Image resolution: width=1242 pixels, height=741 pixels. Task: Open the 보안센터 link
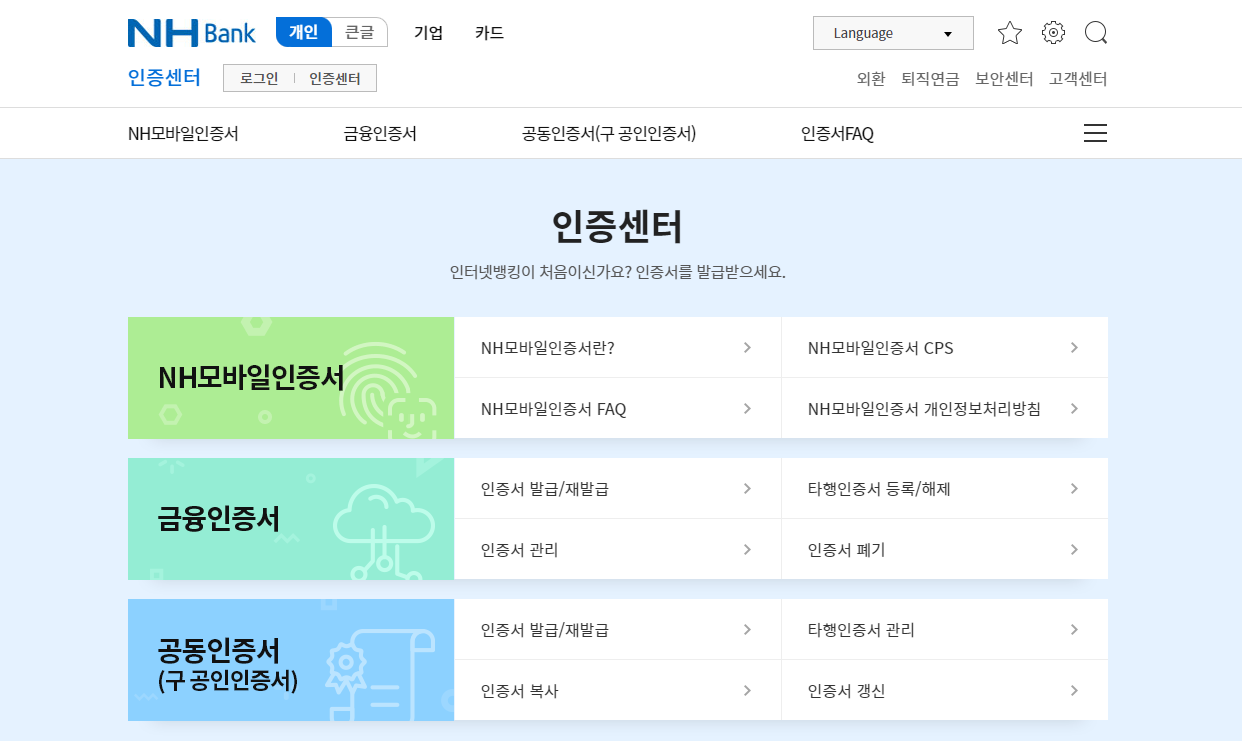pyautogui.click(x=1004, y=79)
